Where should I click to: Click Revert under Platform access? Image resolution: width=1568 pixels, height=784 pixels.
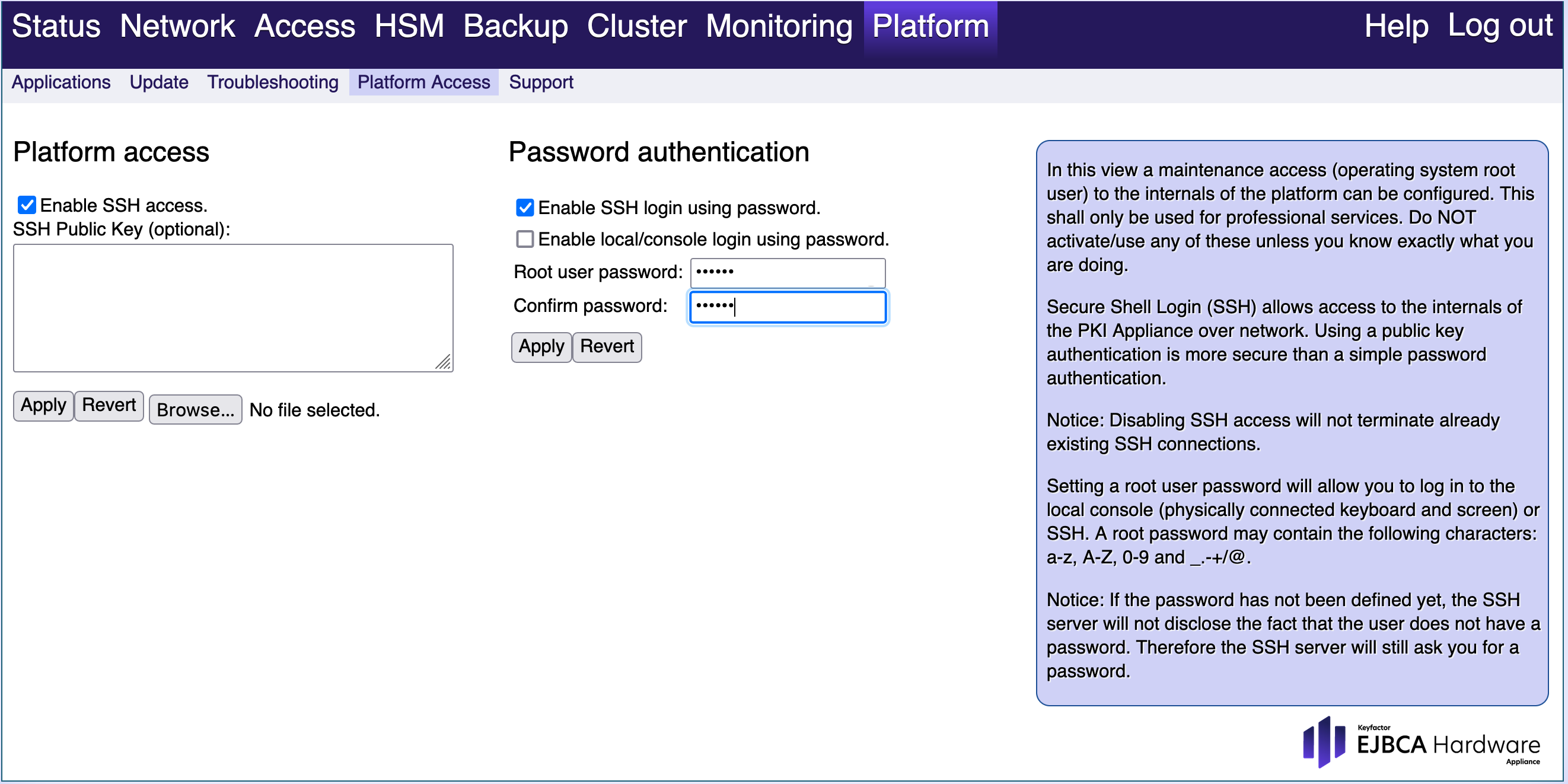pos(109,406)
